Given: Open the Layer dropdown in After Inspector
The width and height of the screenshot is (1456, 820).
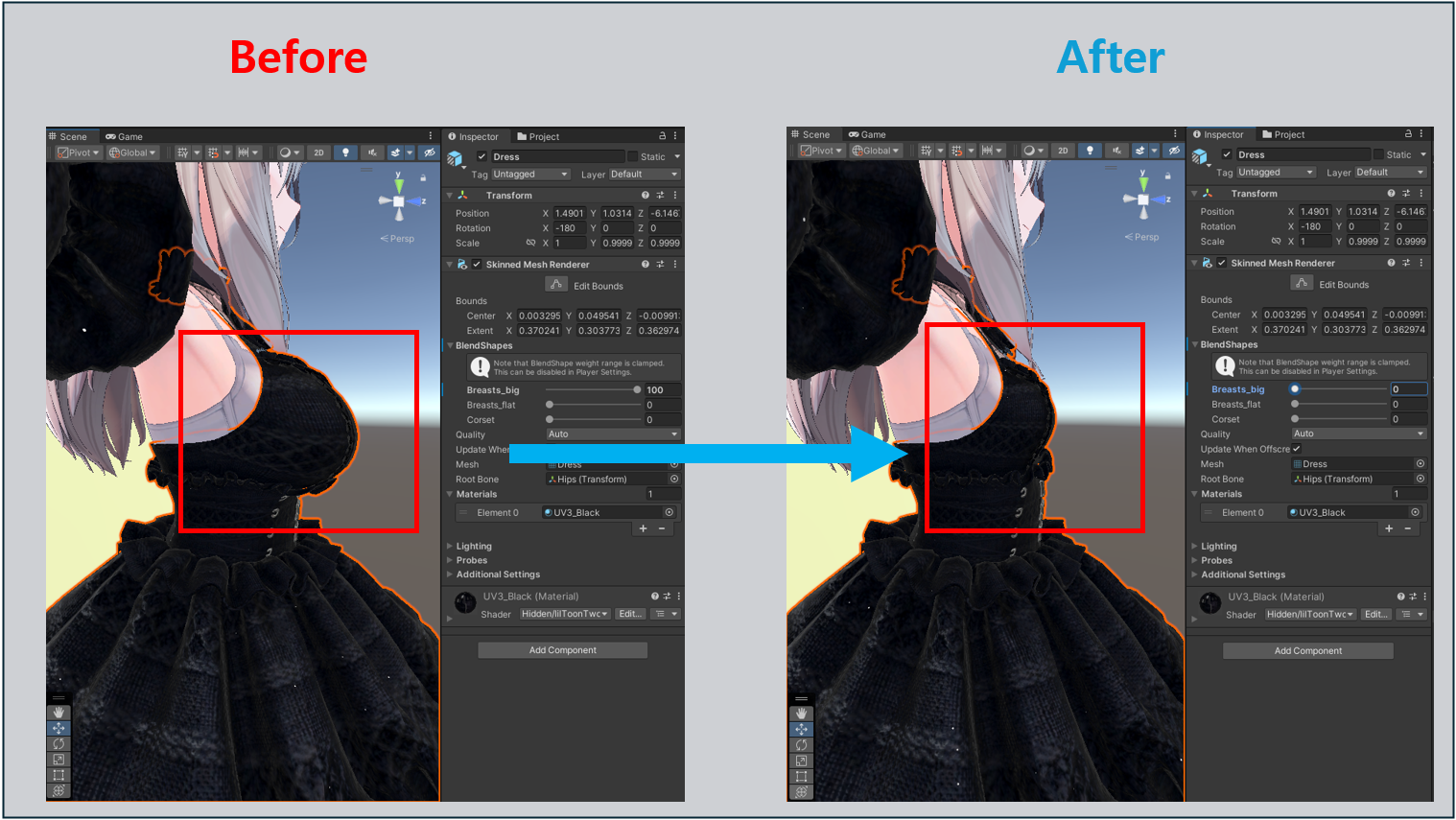Looking at the screenshot, I should coord(1390,173).
